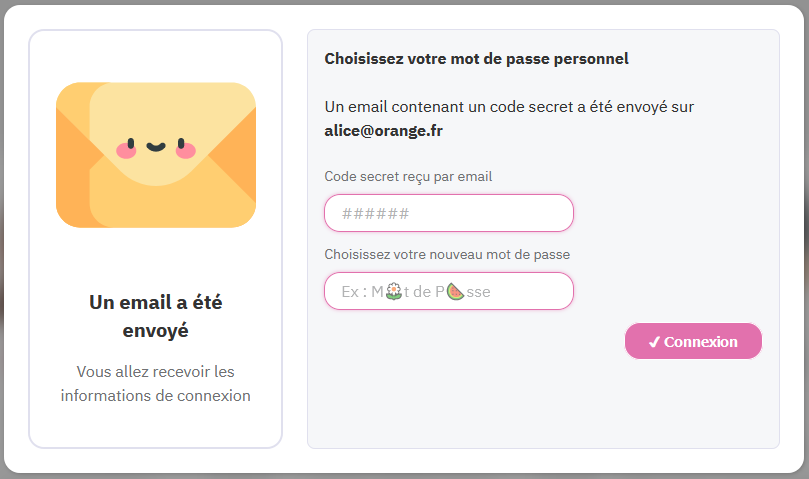Click the "Choisissez votre nouveau mot de passe" label
The width and height of the screenshot is (809, 479).
pyautogui.click(x=447, y=254)
